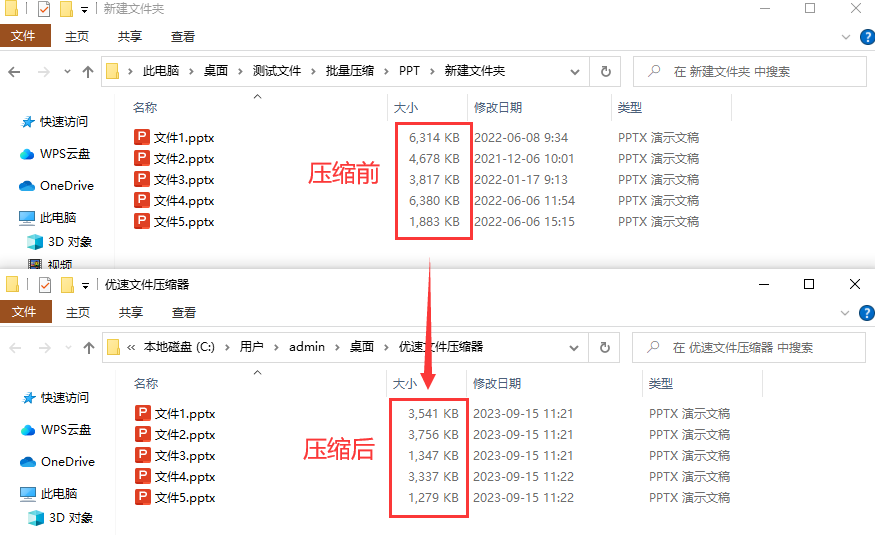Viewport: 875px width, 535px height.
Task: Open 3D 对象 in upper window sidebar
Action: [x=60, y=242]
